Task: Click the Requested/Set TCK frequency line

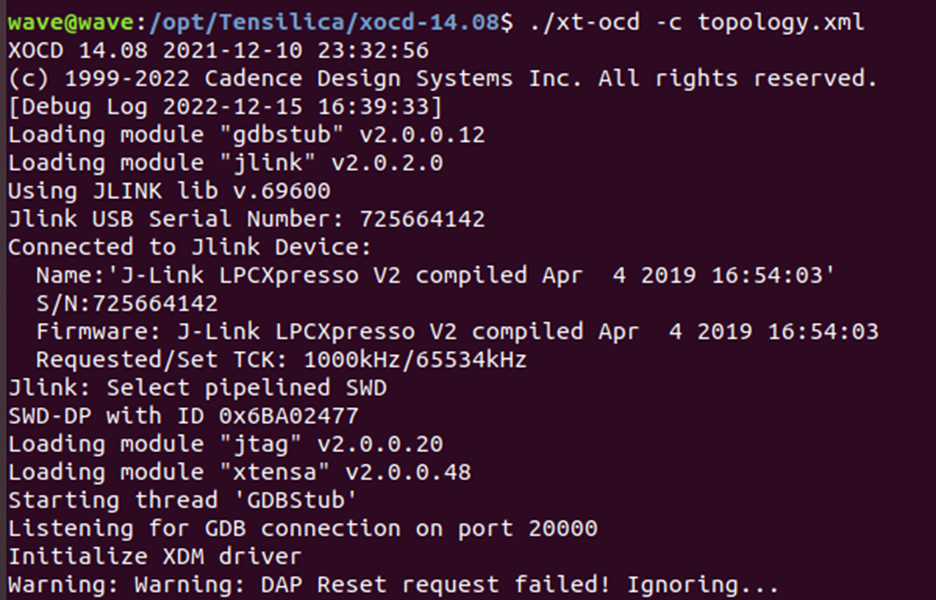Action: (x=281, y=359)
